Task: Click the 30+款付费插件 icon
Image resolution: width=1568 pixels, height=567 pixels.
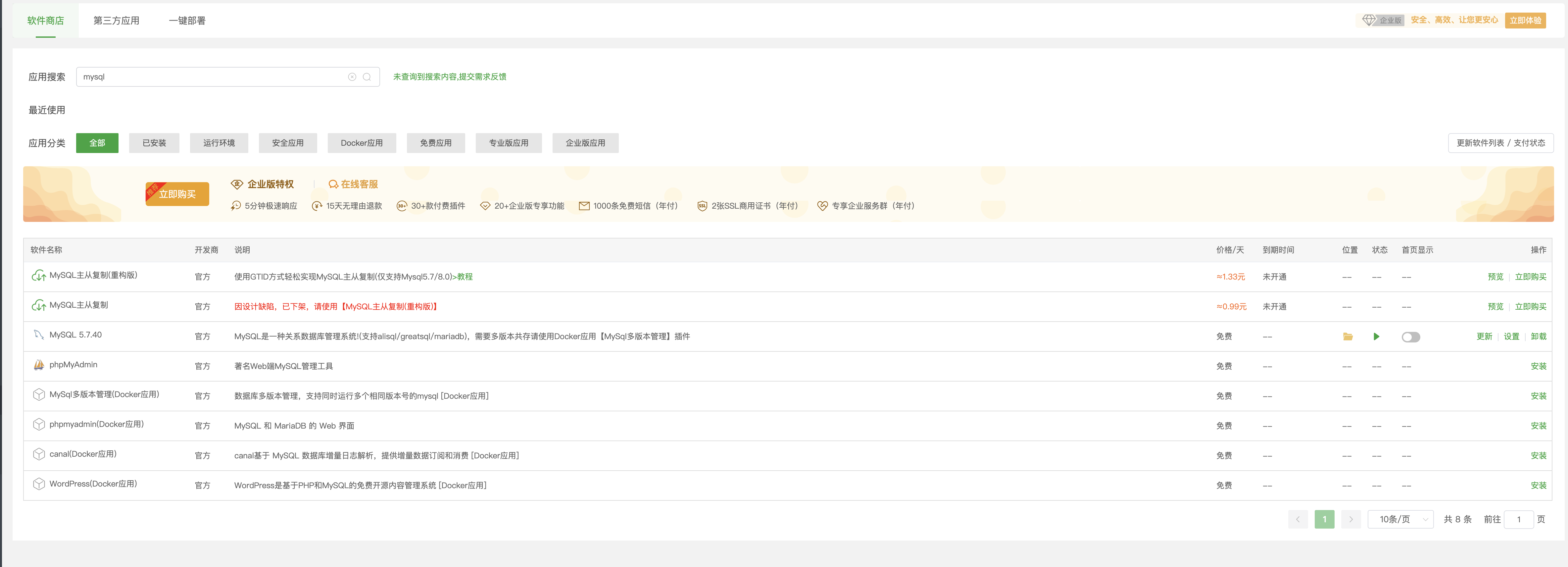Action: click(x=402, y=206)
